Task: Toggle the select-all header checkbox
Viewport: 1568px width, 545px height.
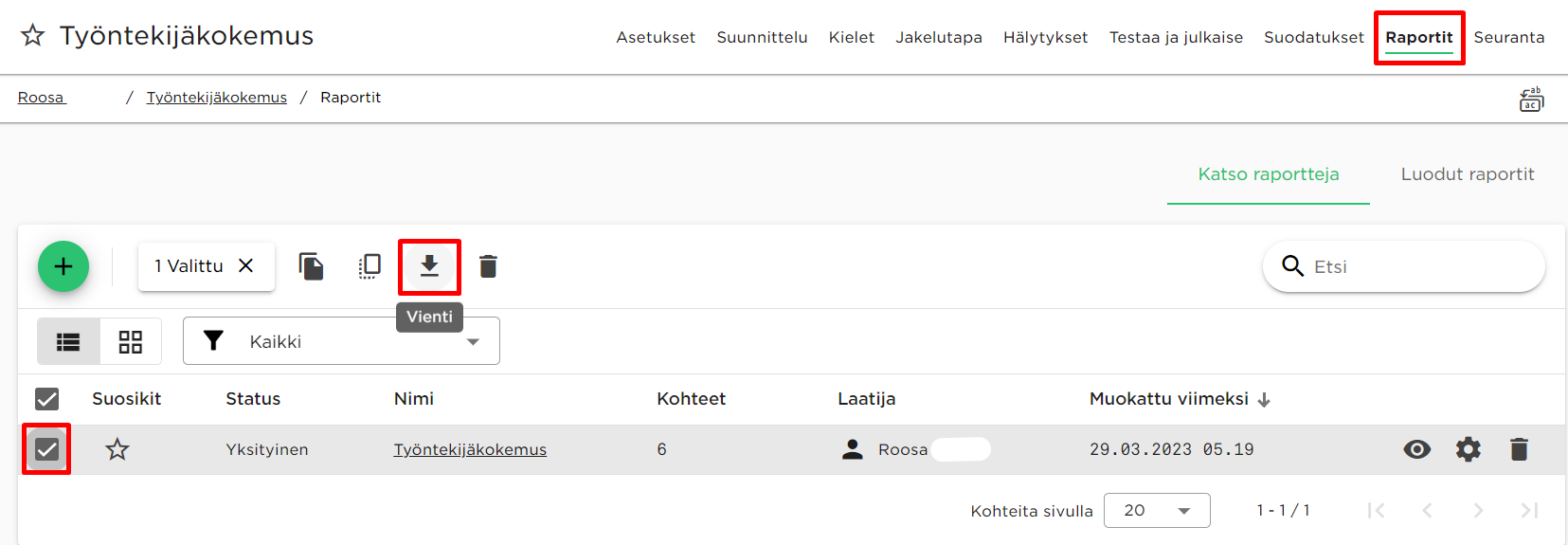Action: pyautogui.click(x=46, y=399)
